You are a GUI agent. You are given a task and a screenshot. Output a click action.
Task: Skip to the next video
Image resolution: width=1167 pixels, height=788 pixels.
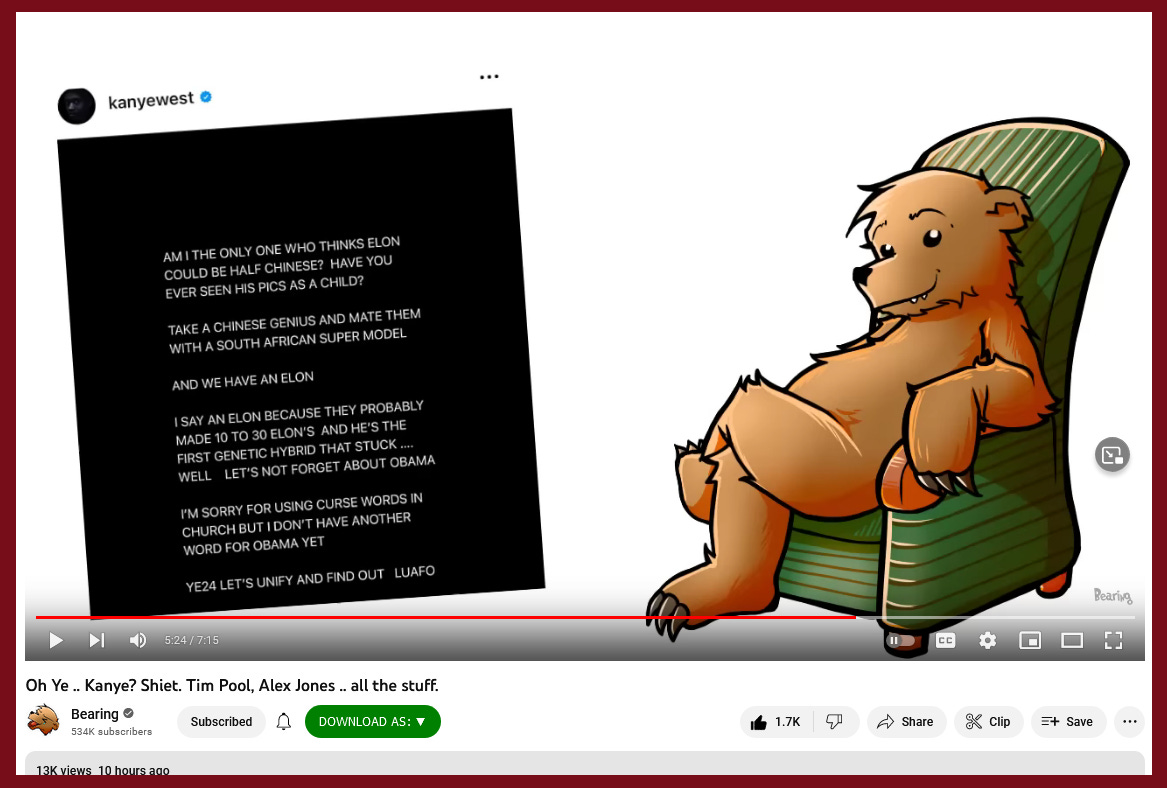[x=97, y=640]
